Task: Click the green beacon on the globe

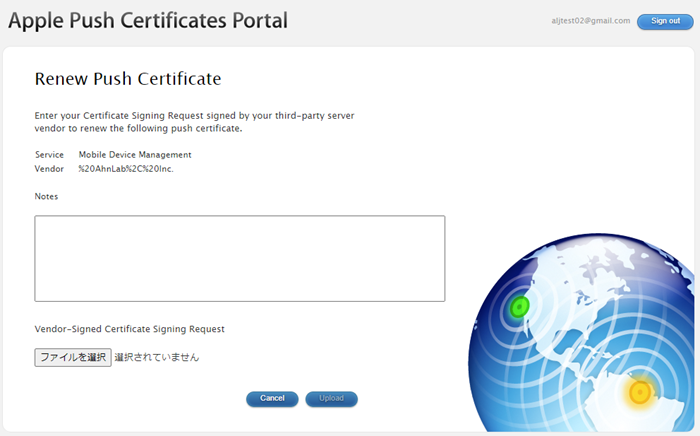Action: [x=519, y=307]
